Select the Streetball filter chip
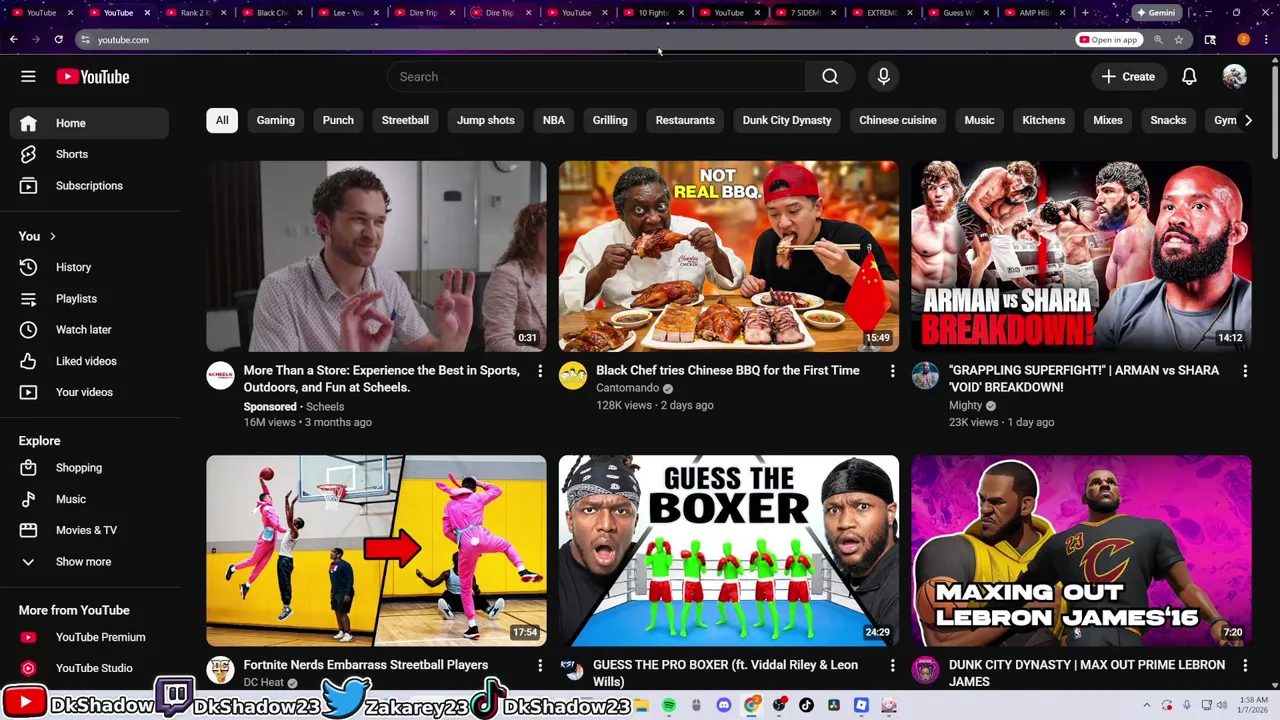Image resolution: width=1280 pixels, height=720 pixels. [x=405, y=120]
